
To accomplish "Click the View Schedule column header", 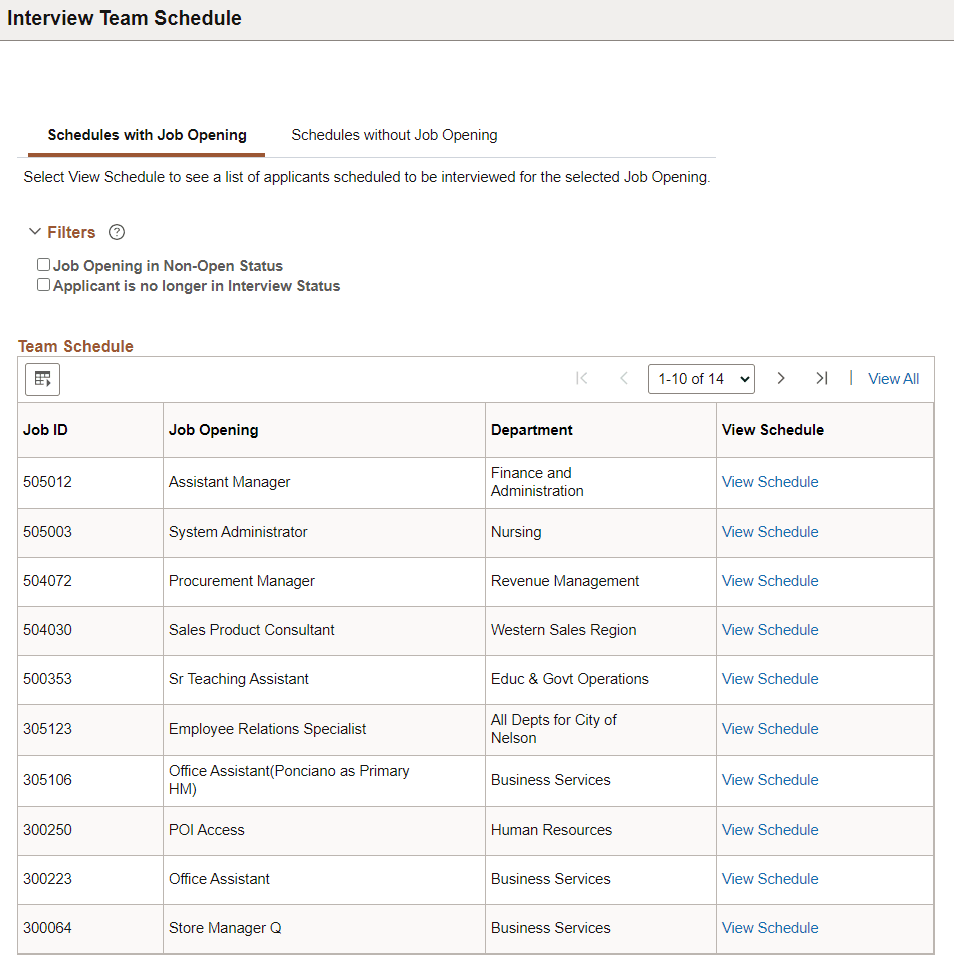I will pos(825,430).
